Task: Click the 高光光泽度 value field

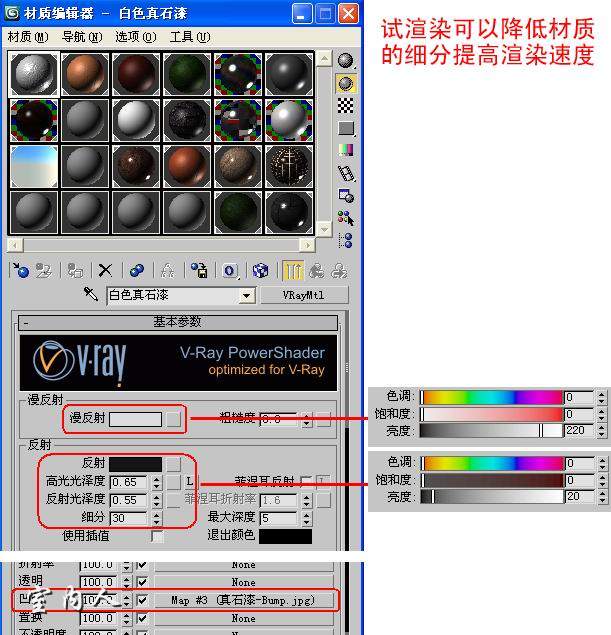Action: [129, 482]
